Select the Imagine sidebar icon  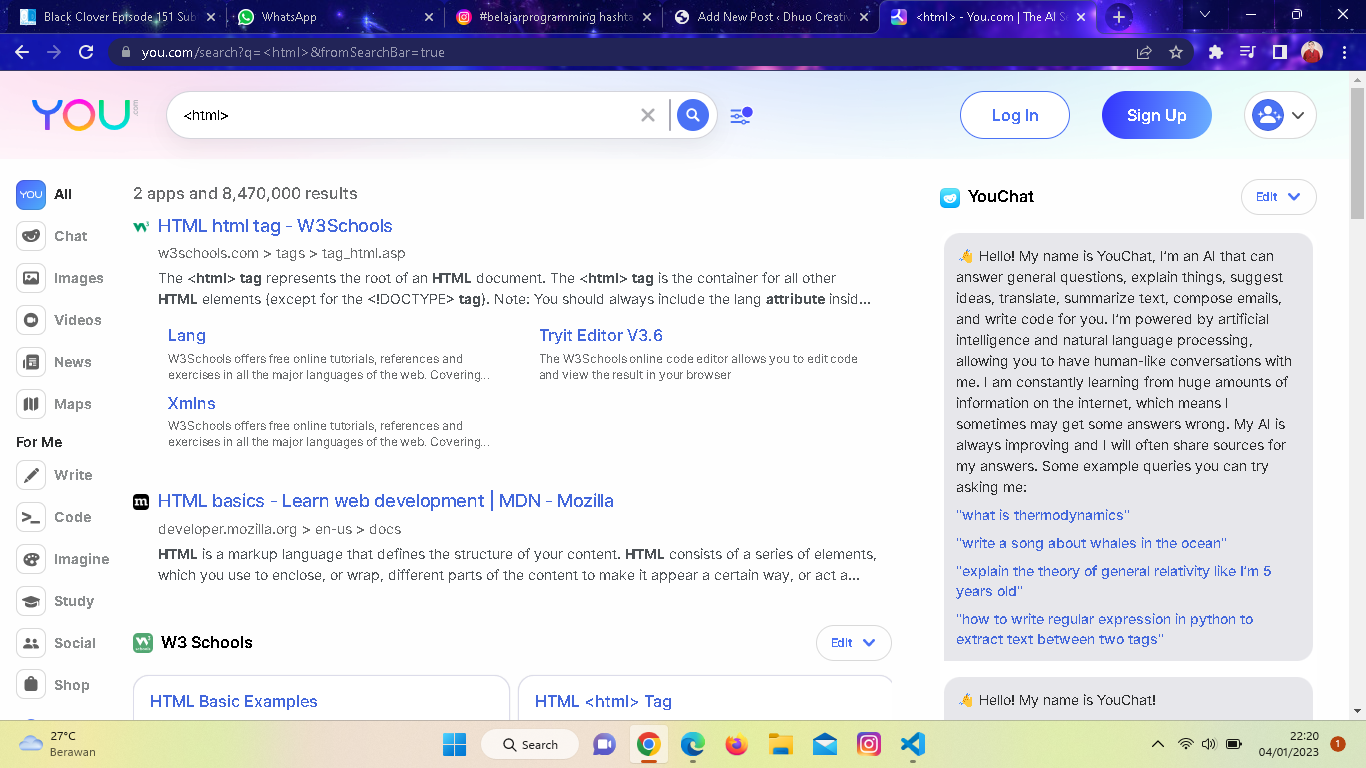point(31,559)
